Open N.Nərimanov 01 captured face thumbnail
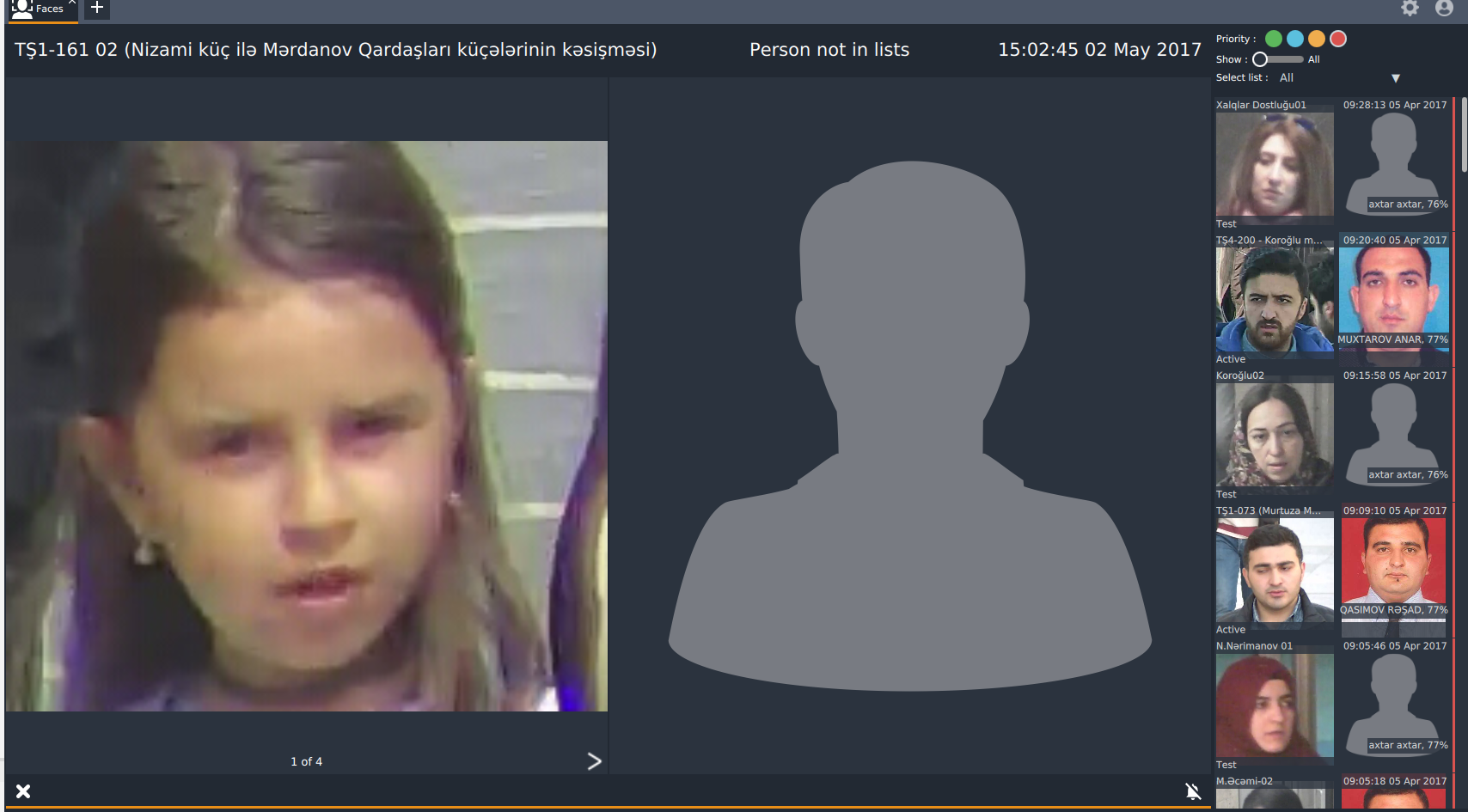1468x812 pixels. tap(1275, 705)
